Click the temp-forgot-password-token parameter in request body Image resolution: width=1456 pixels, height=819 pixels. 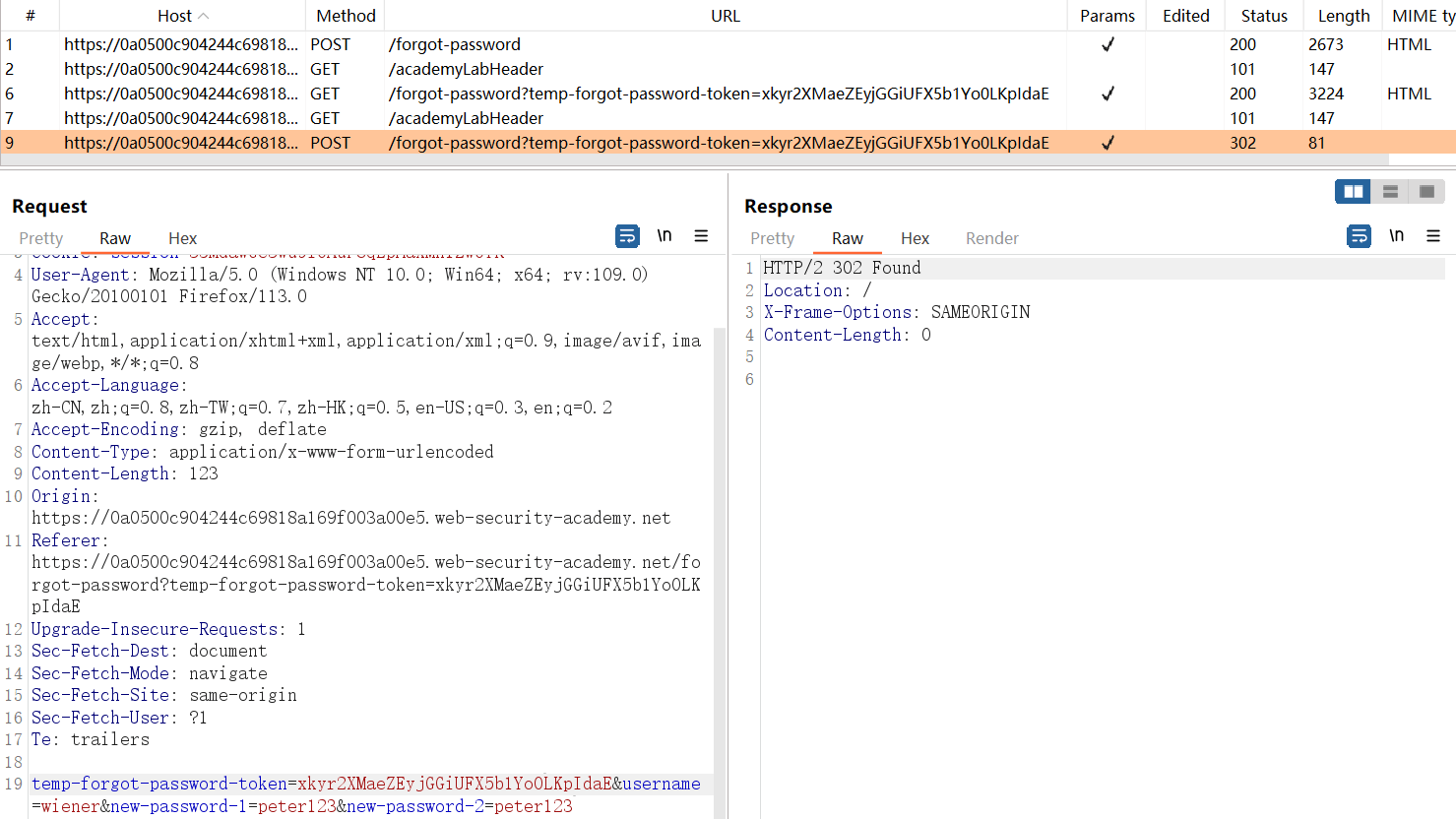pyautogui.click(x=159, y=784)
